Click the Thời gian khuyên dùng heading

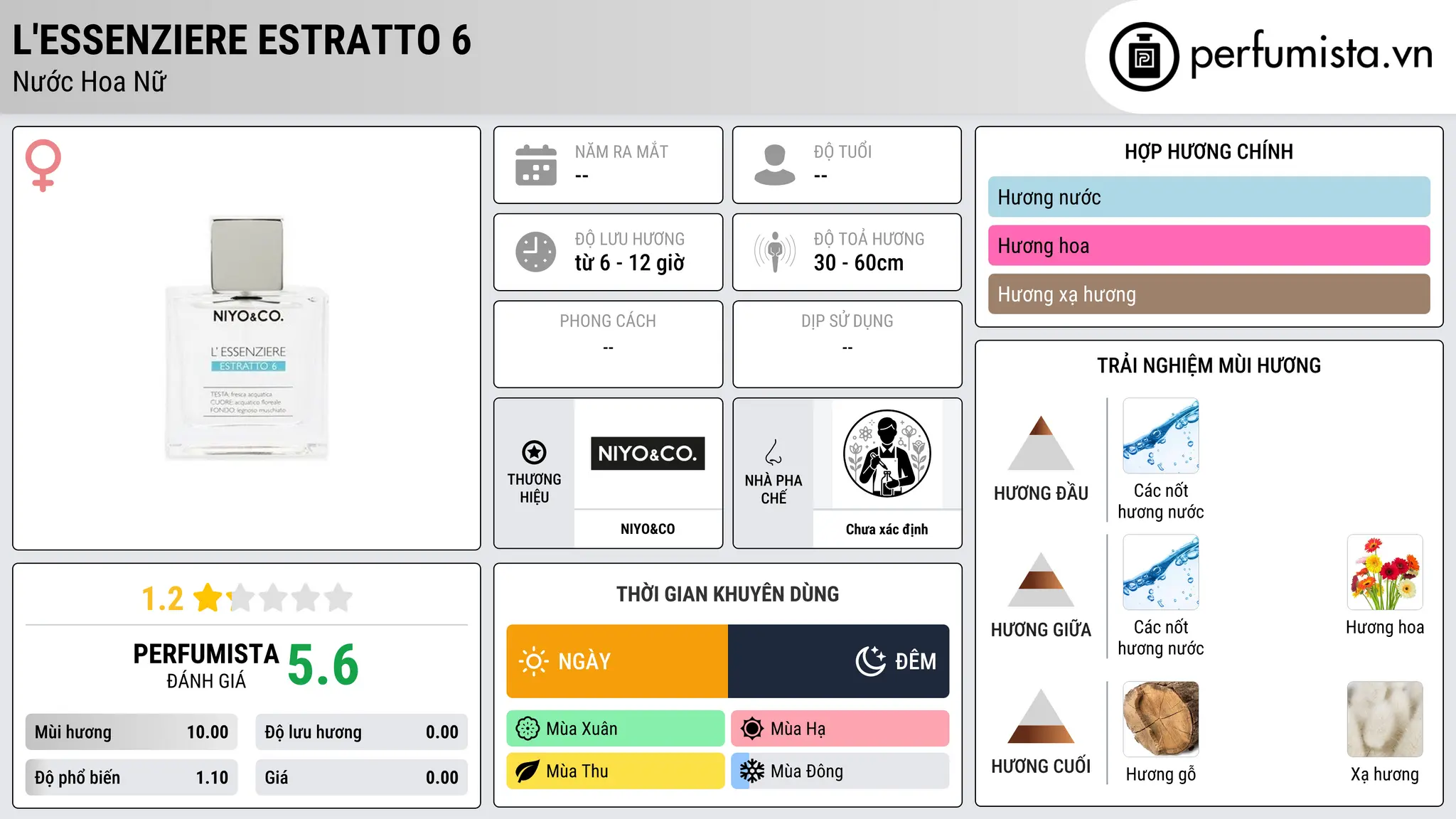pos(727,594)
